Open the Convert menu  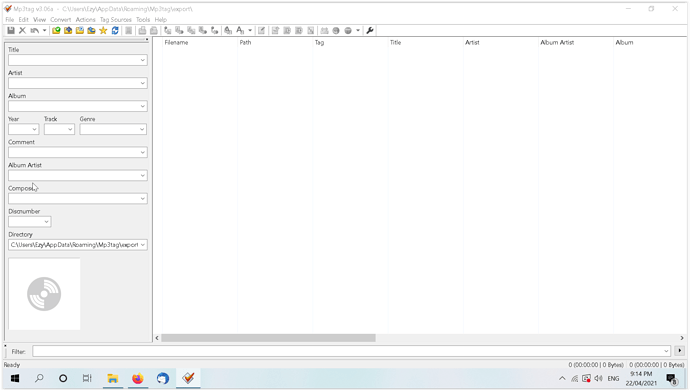[x=60, y=20]
